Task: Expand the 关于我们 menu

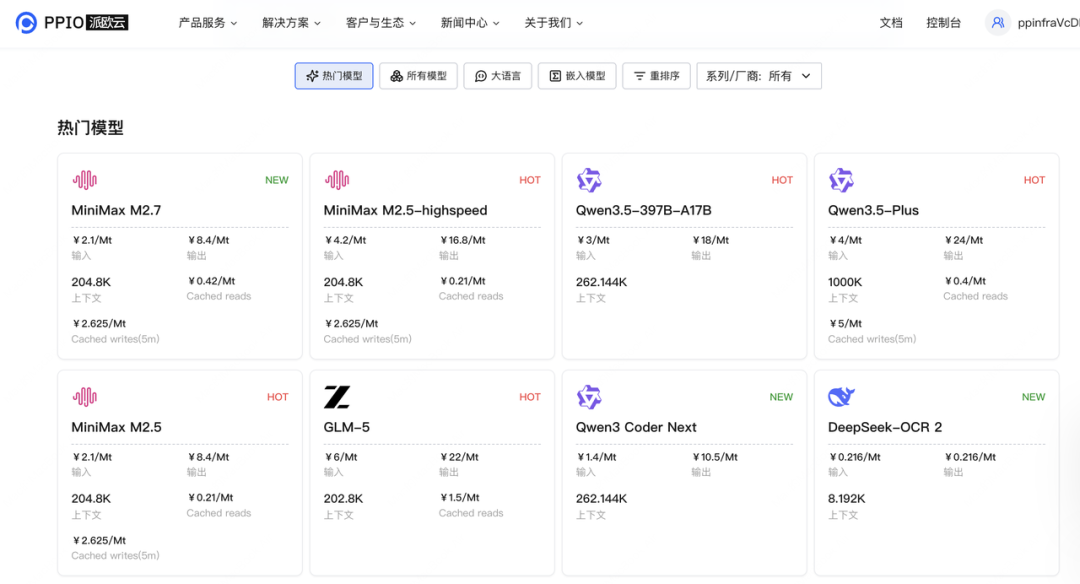Action: click(x=554, y=23)
